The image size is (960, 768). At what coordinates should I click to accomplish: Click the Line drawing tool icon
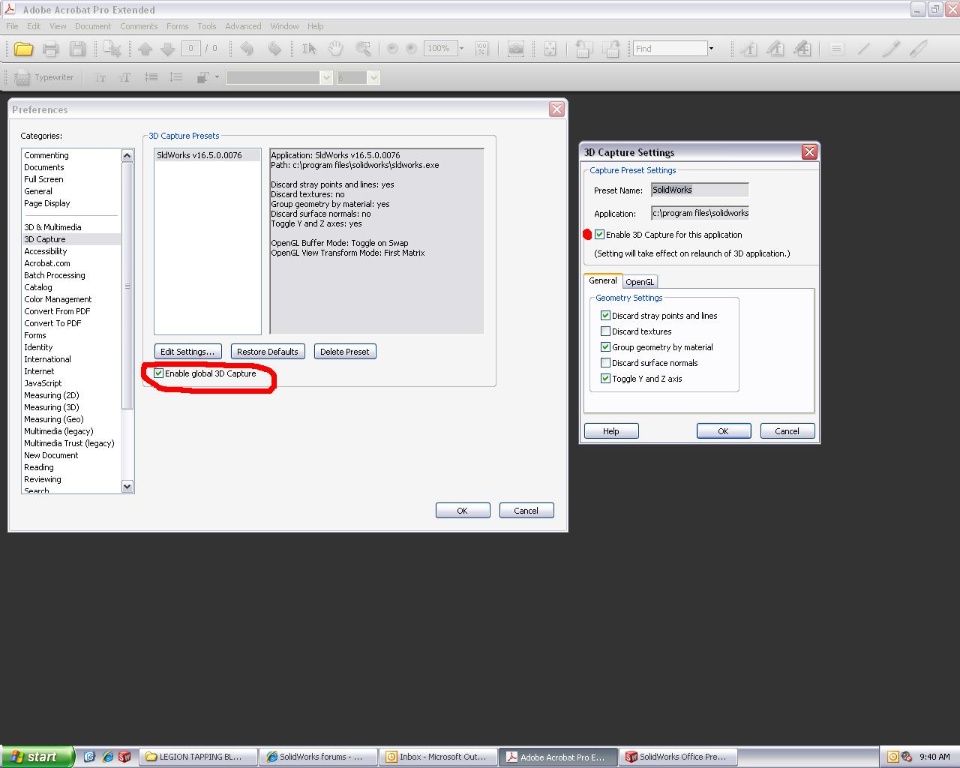coord(864,49)
